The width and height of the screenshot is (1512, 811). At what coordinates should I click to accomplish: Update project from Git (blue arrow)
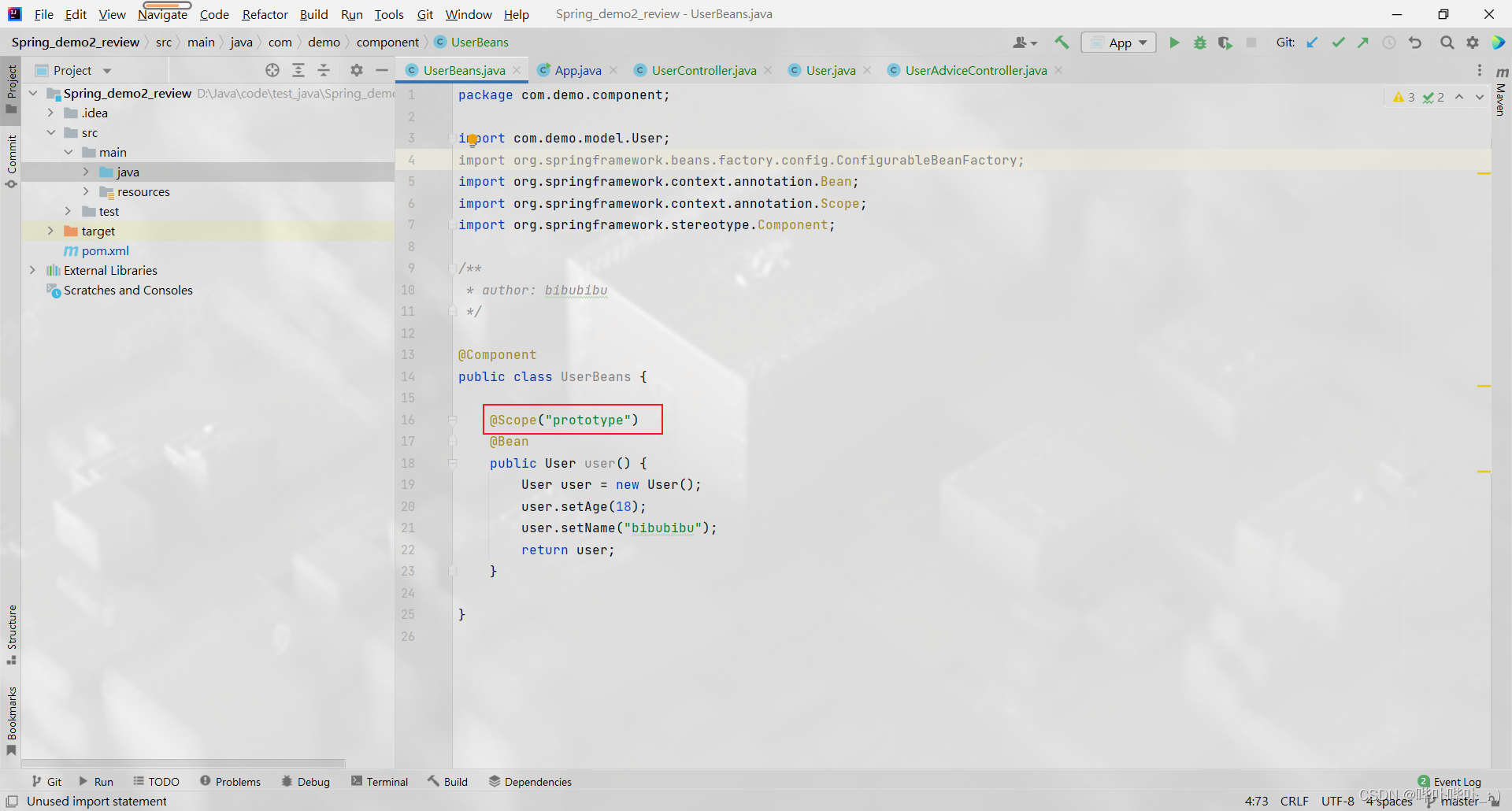(1312, 43)
